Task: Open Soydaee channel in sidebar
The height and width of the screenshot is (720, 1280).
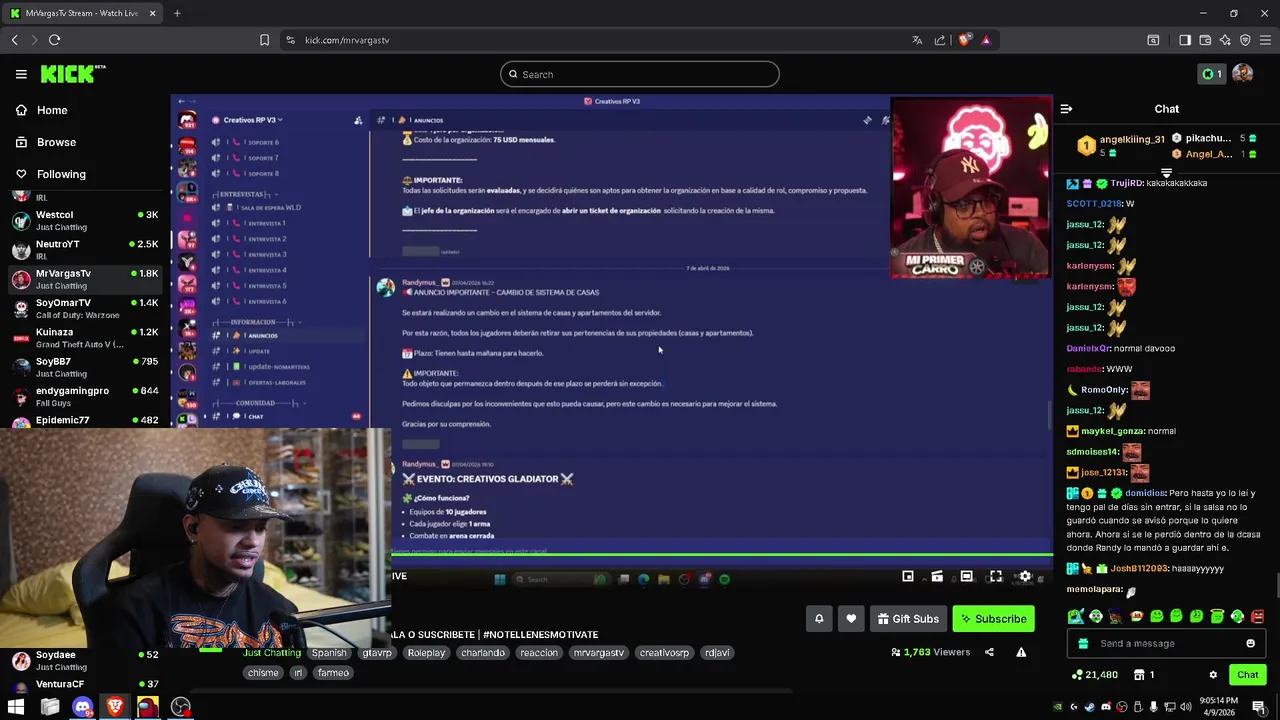Action: 85,660
